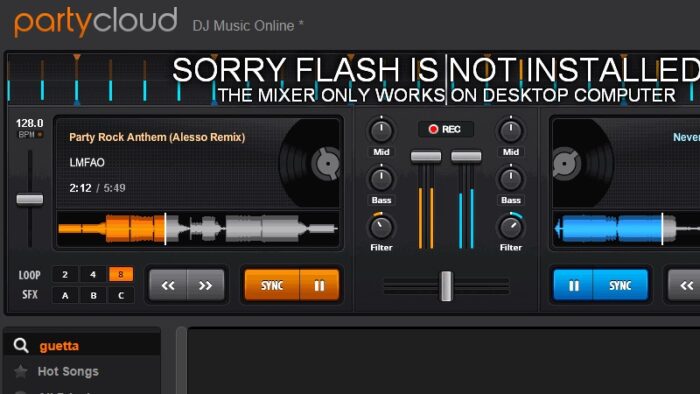Click the crossfader slider handle
Viewport: 700px width, 394px height.
click(x=446, y=286)
